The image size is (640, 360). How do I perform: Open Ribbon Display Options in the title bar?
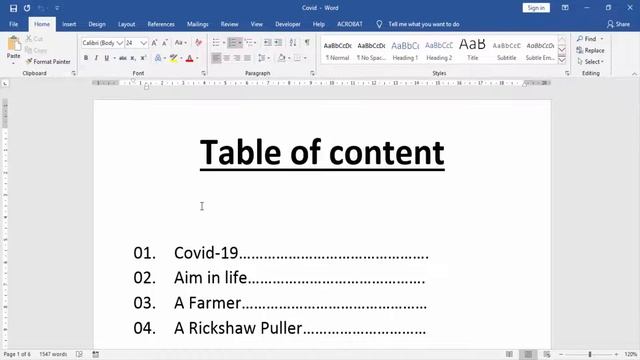565,8
